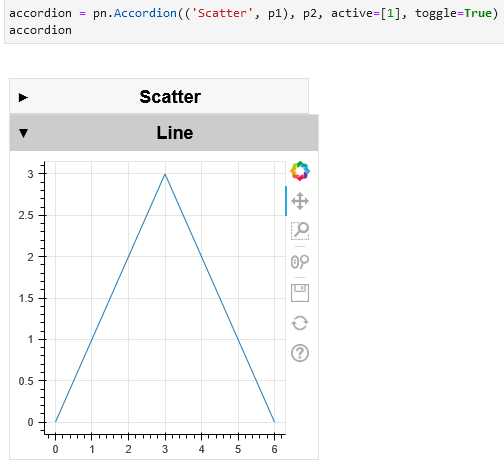Screen dimensions: 504x467
Task: Click the 'Scatter' string in code
Action: point(222,13)
